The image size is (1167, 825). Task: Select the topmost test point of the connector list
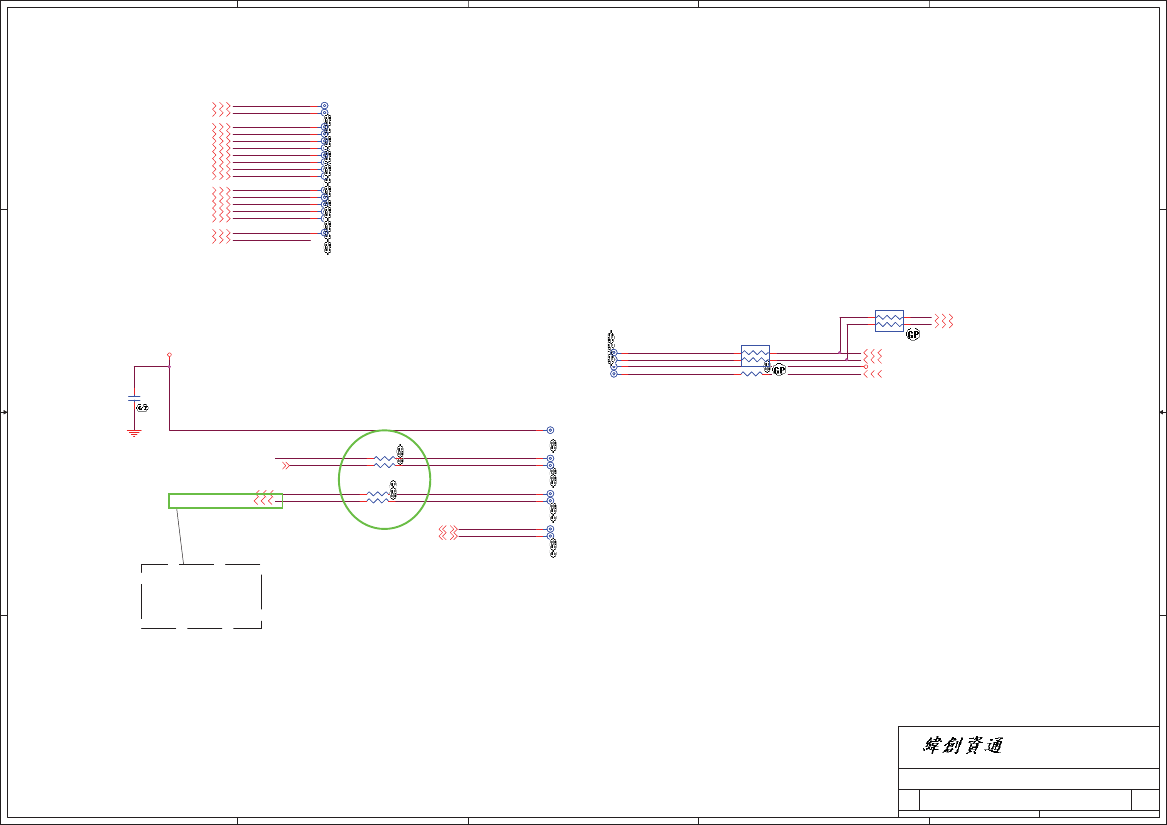click(324, 106)
